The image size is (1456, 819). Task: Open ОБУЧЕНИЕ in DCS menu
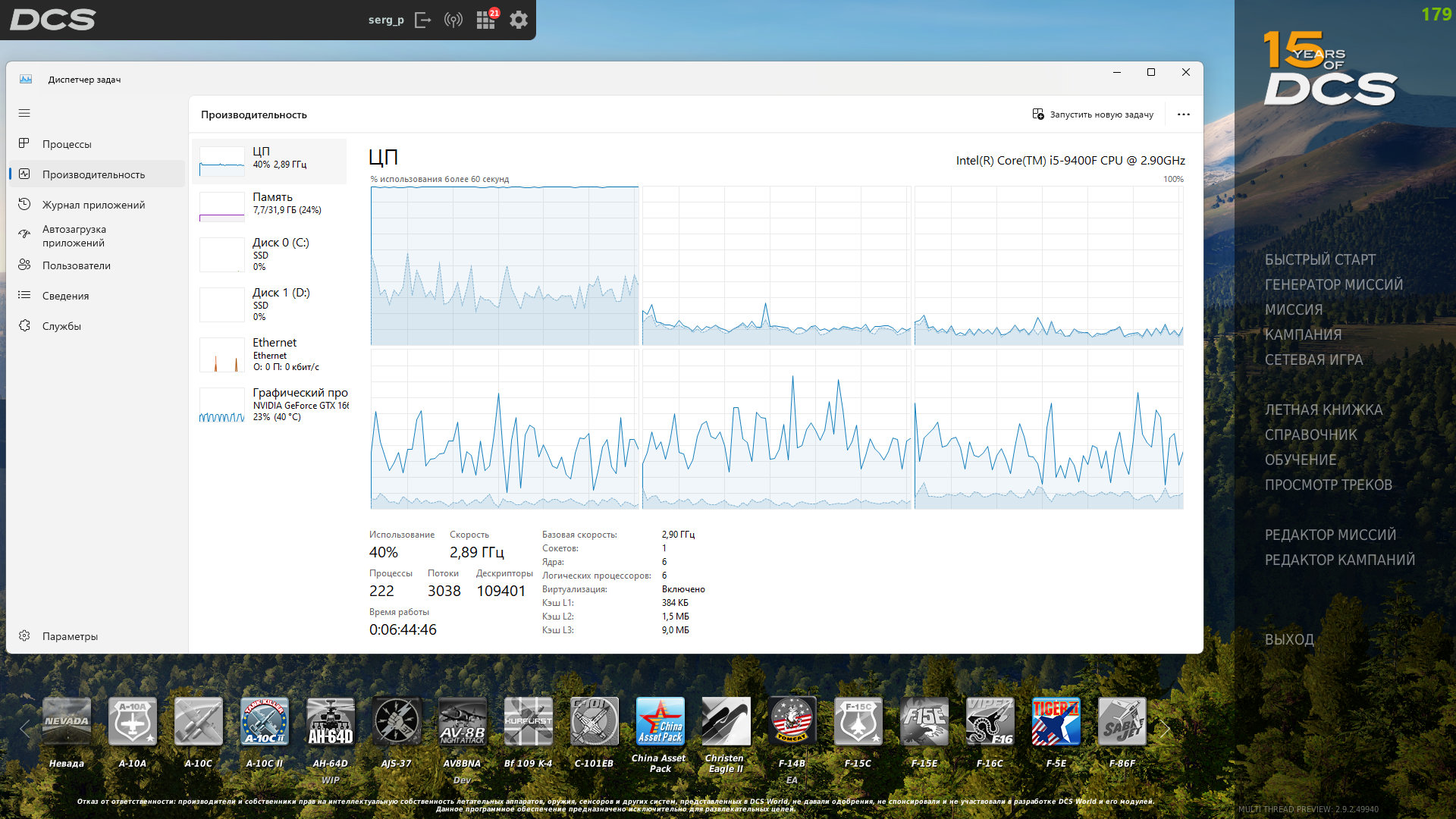(1301, 460)
